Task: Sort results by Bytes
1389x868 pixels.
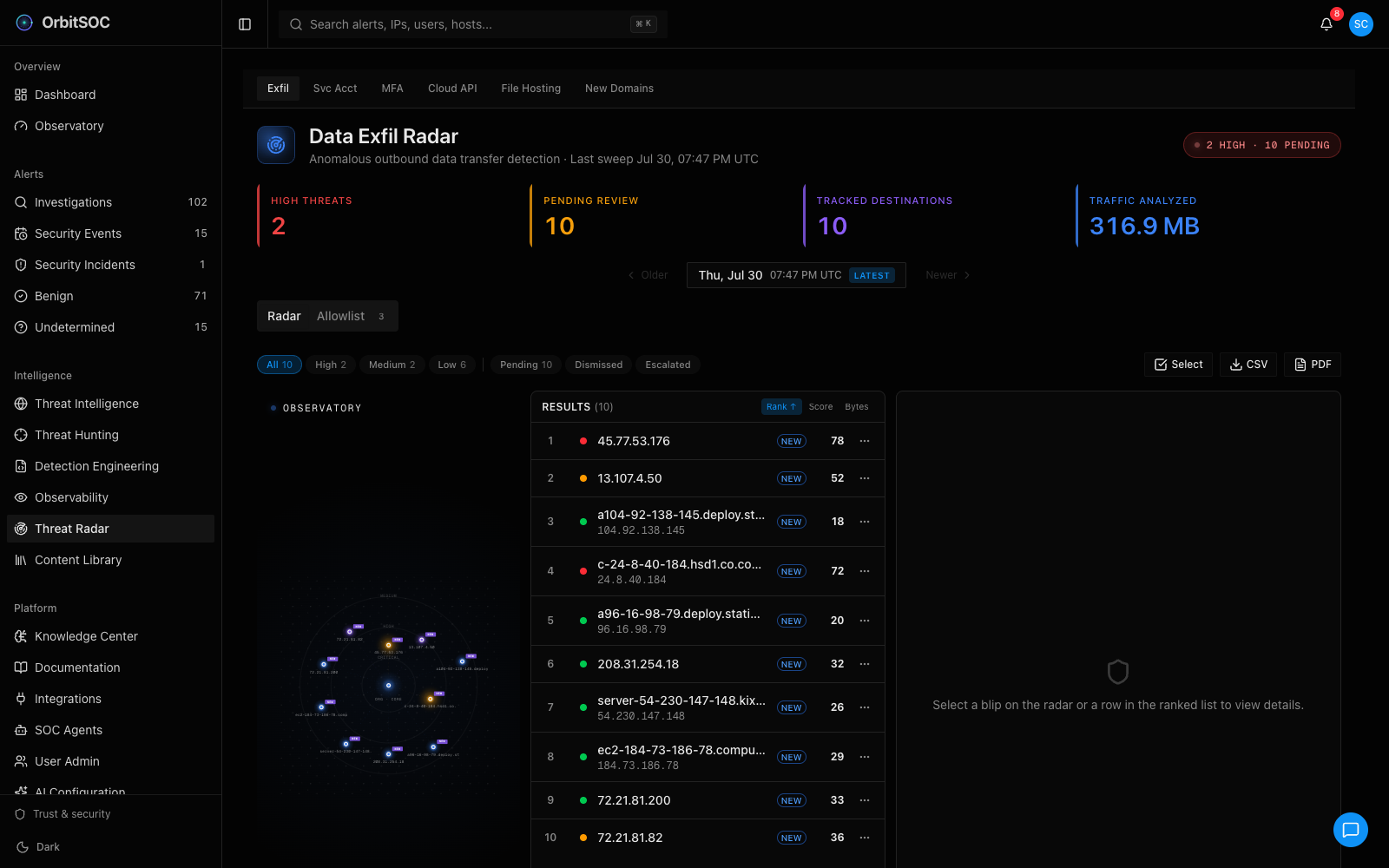Action: [857, 406]
